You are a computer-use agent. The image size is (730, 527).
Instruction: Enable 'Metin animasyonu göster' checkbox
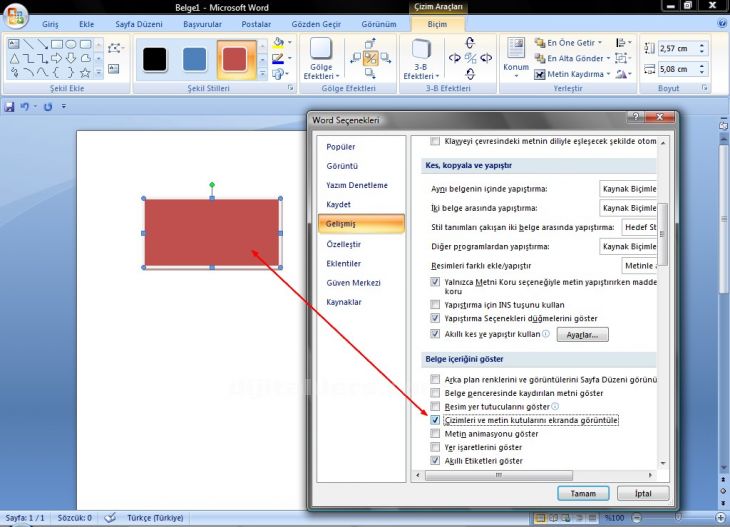(435, 433)
